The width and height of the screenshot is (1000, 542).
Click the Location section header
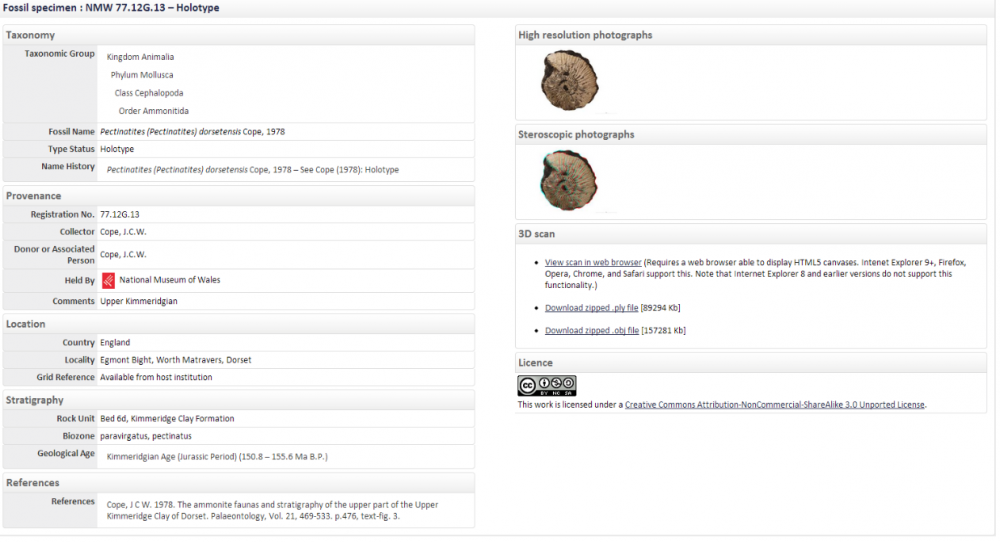tap(26, 324)
